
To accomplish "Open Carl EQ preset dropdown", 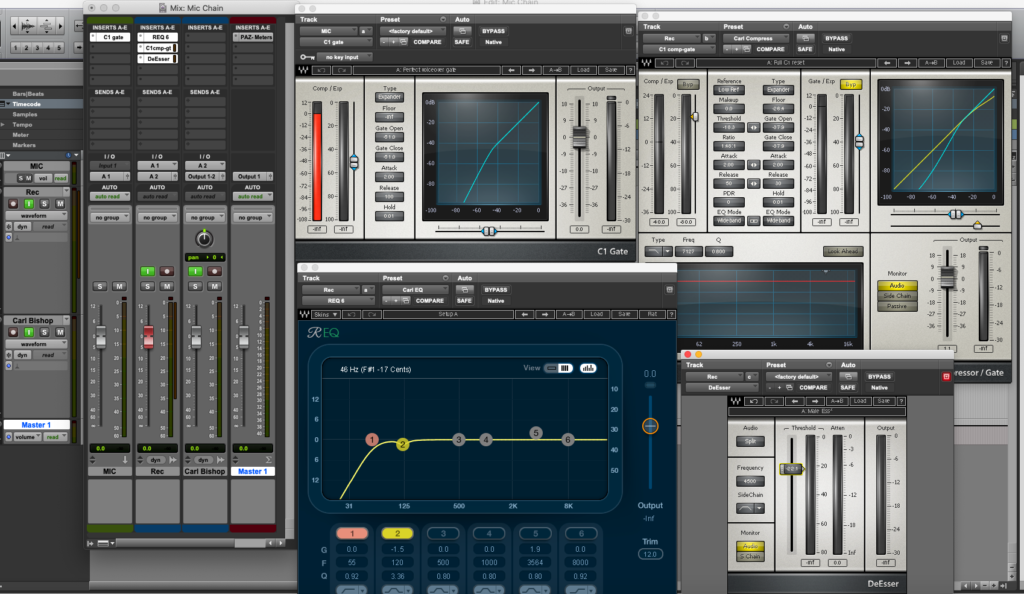I will [x=415, y=290].
